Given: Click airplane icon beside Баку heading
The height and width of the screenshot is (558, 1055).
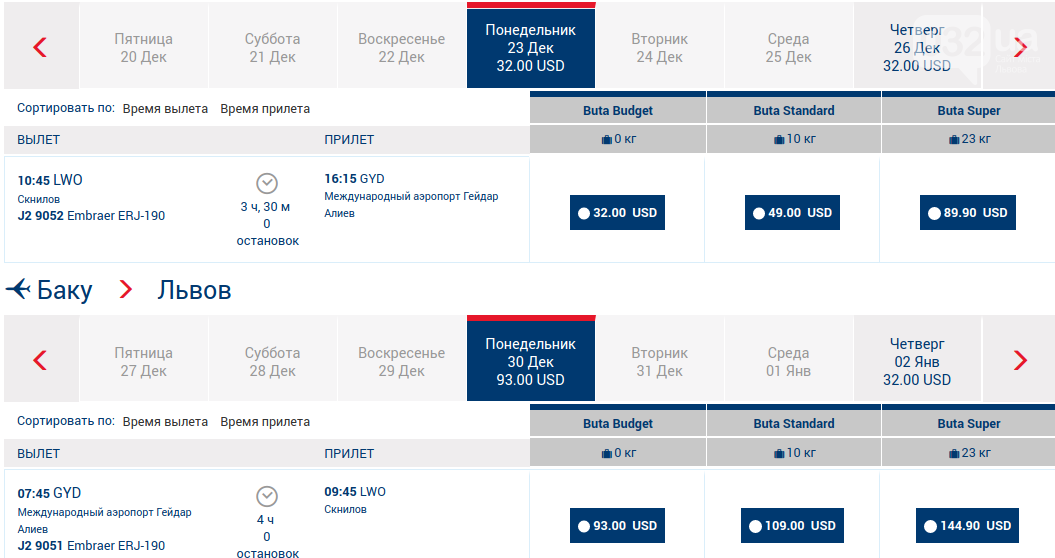Looking at the screenshot, I should tap(18, 289).
